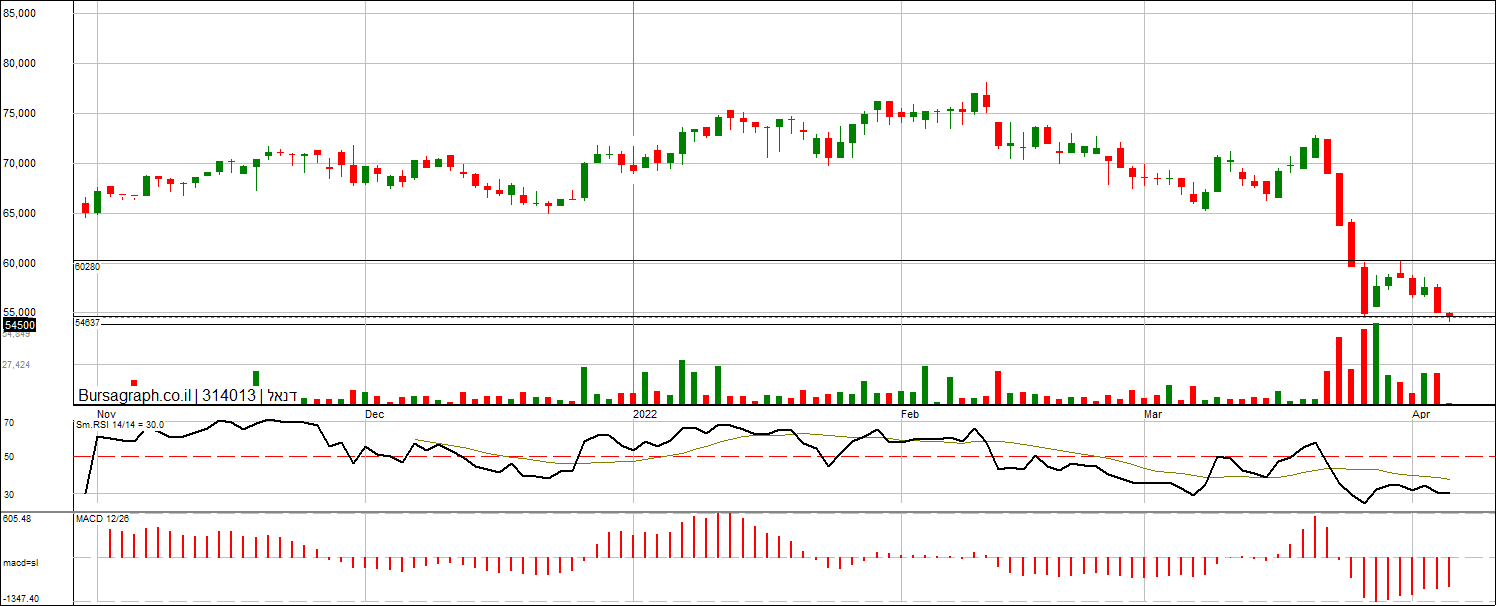Click the 27,424 volume axis label

pyautogui.click(x=16, y=365)
